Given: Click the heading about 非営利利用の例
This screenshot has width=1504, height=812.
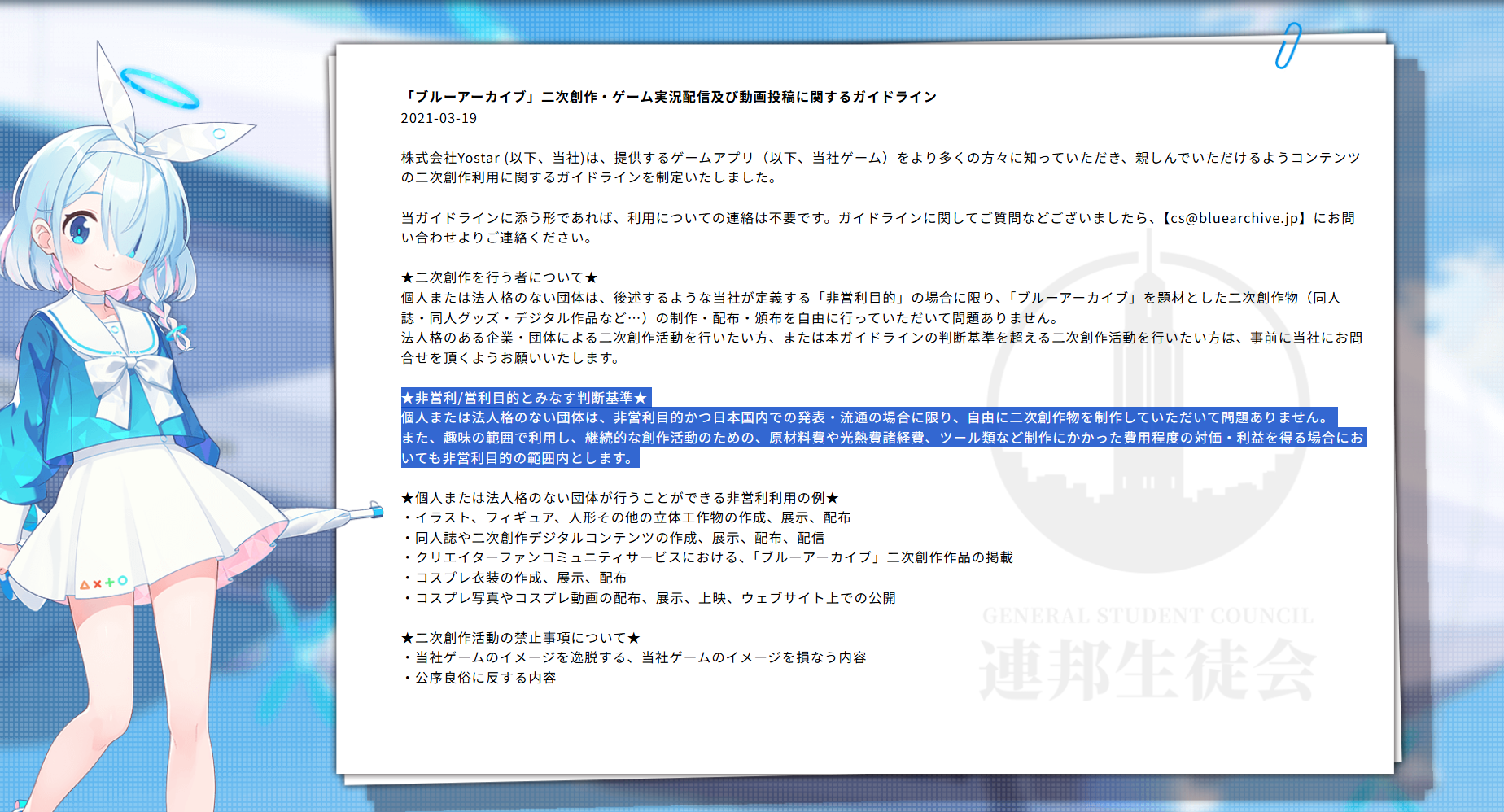Looking at the screenshot, I should tap(620, 498).
